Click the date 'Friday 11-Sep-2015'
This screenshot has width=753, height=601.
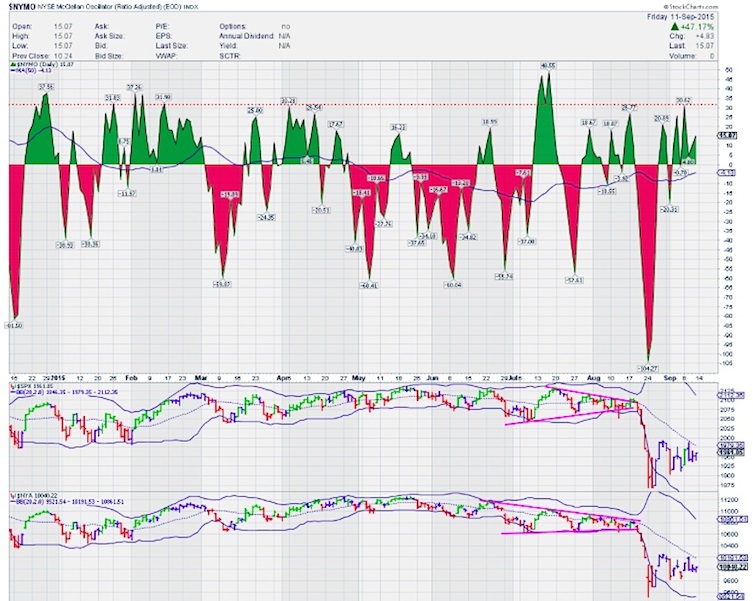coord(680,17)
